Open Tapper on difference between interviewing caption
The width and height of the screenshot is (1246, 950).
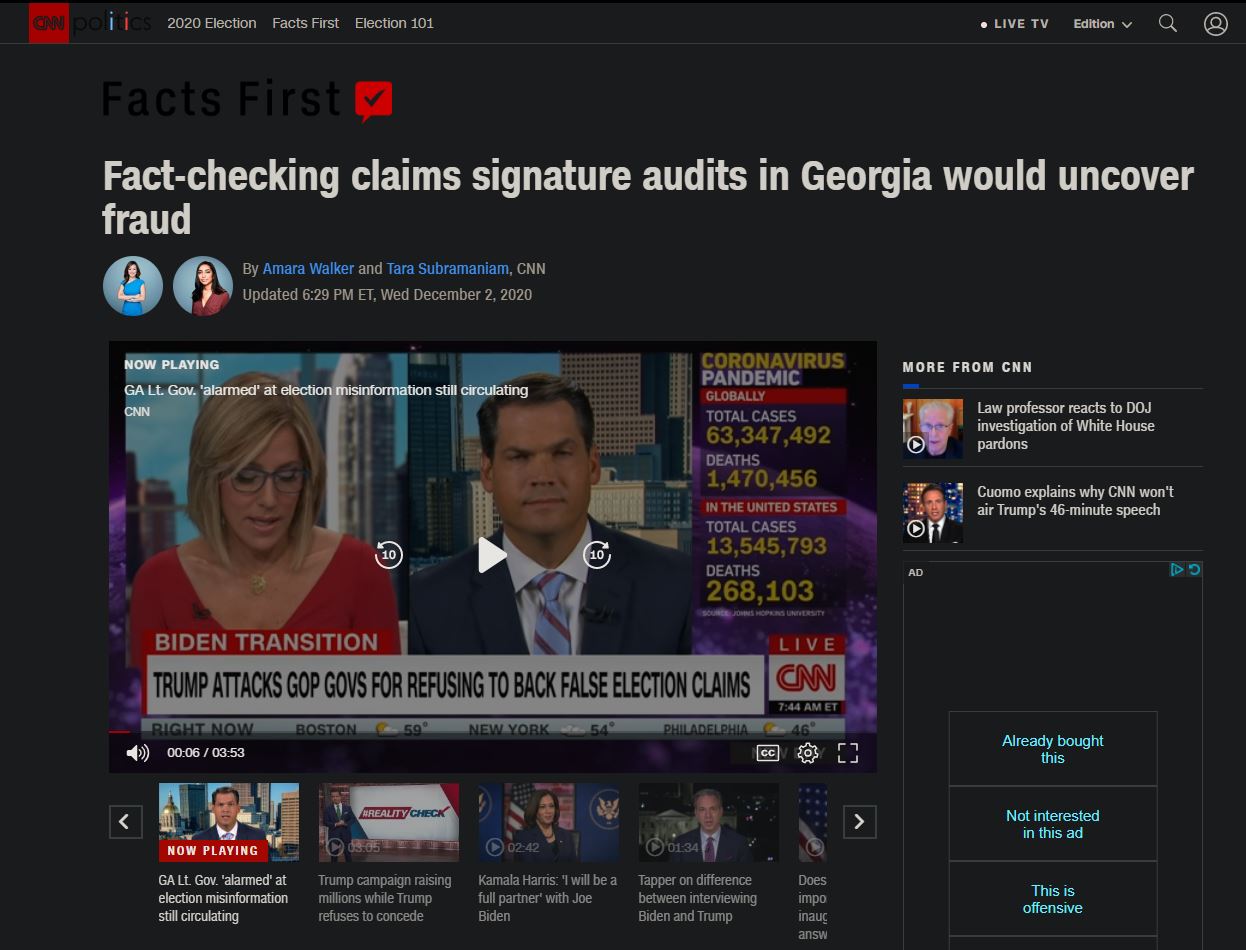tap(697, 898)
